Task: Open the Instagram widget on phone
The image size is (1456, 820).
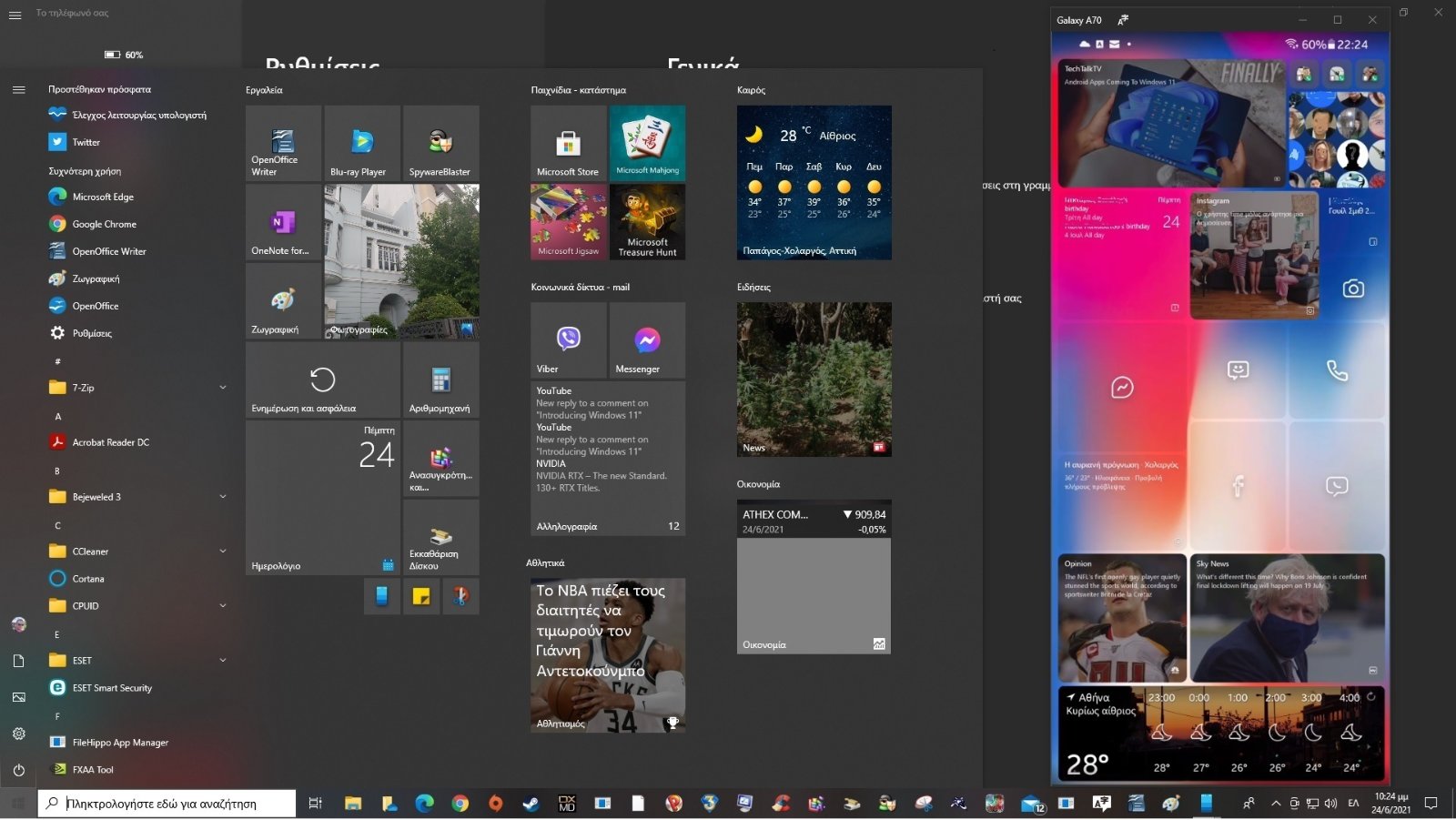Action: (1254, 255)
